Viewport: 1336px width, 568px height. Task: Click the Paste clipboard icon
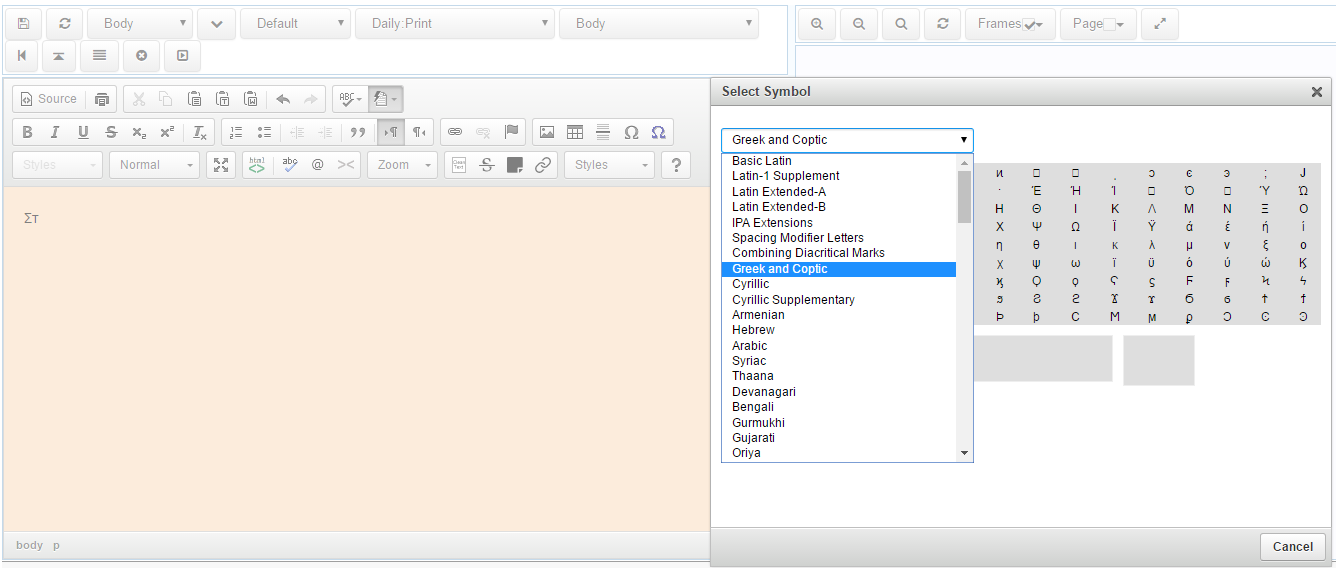coord(195,99)
